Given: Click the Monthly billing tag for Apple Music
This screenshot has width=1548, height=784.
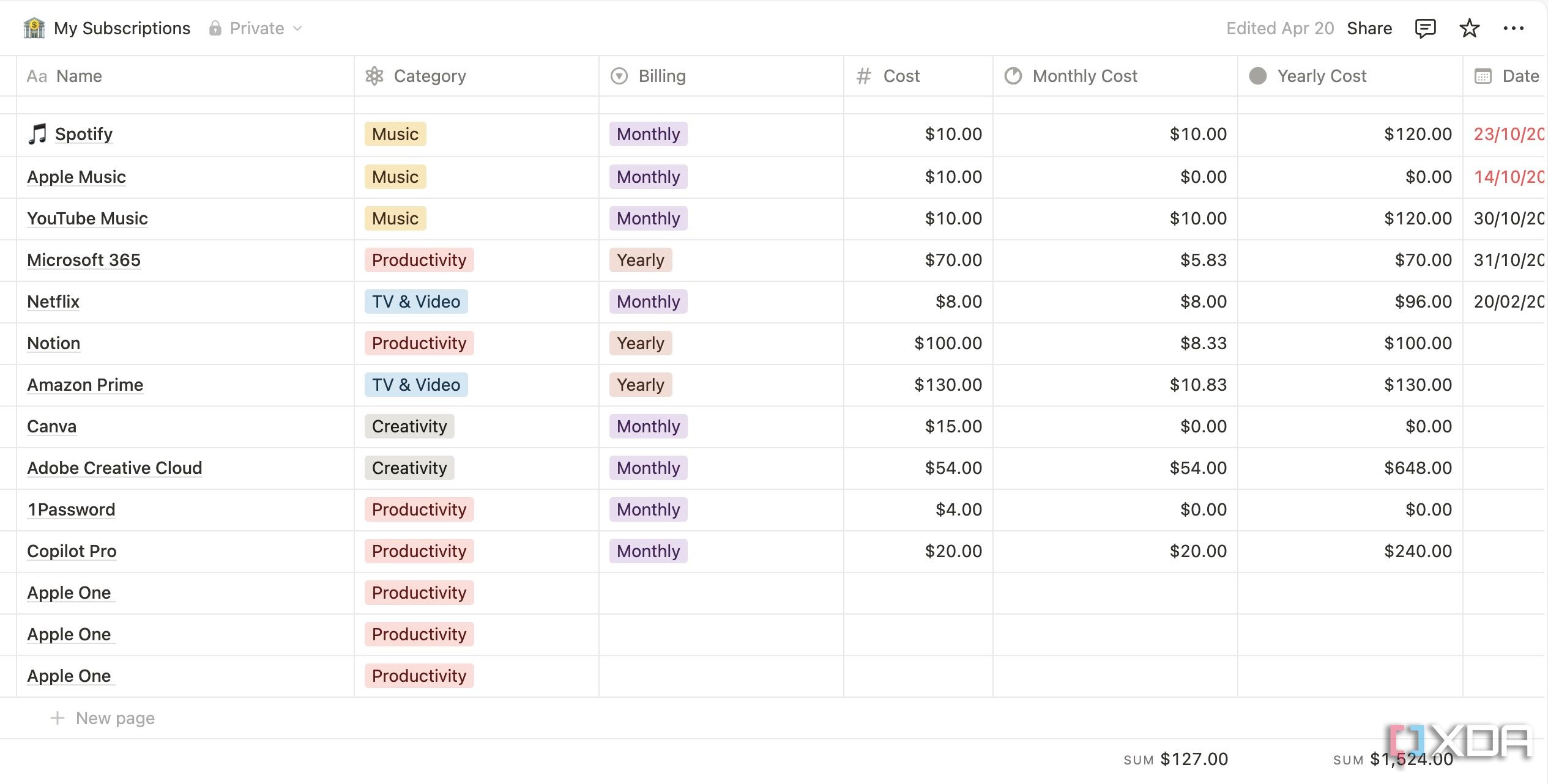Looking at the screenshot, I should coord(649,177).
